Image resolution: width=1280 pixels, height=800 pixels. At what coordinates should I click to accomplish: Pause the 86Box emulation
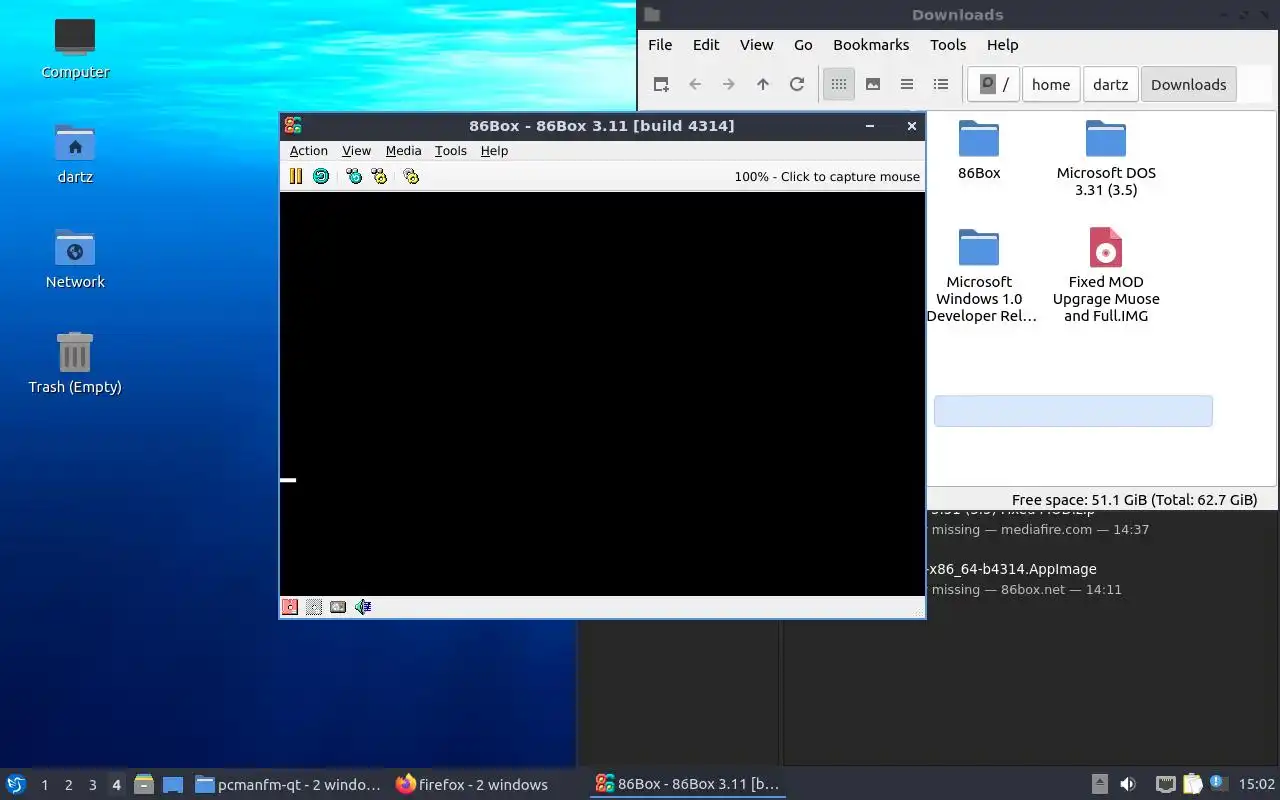tap(296, 176)
